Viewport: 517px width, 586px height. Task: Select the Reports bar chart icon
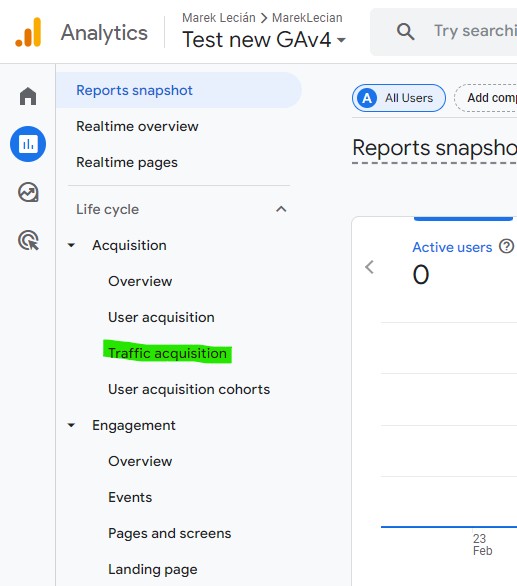pos(28,144)
